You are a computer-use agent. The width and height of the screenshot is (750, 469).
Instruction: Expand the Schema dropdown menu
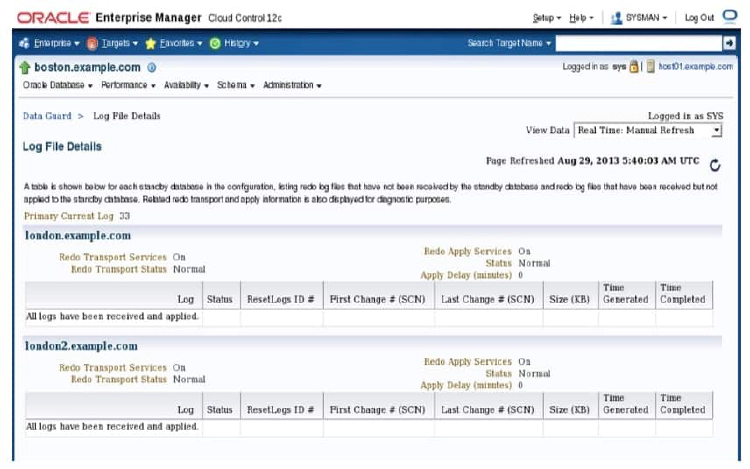[x=236, y=85]
